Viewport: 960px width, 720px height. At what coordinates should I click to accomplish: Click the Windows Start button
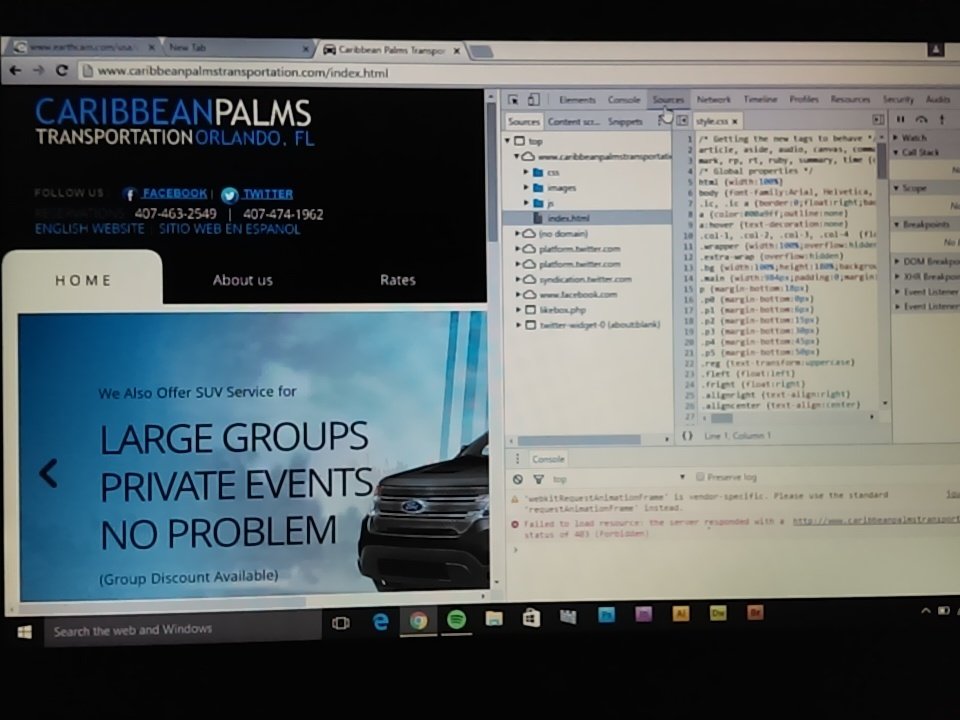pyautogui.click(x=24, y=632)
